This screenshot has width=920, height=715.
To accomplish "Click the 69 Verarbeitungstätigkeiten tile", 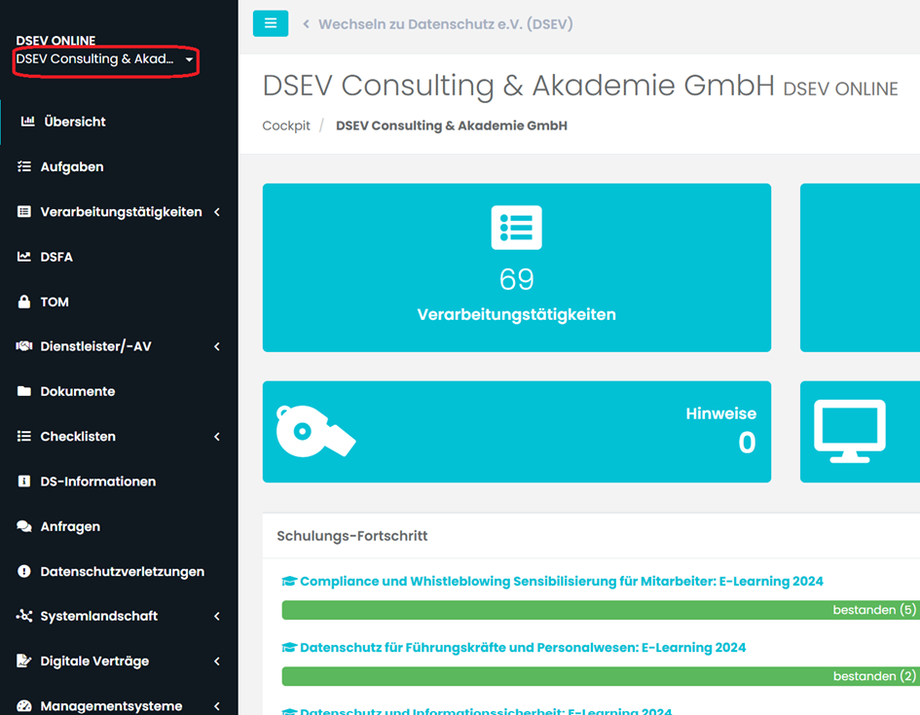I will [517, 267].
